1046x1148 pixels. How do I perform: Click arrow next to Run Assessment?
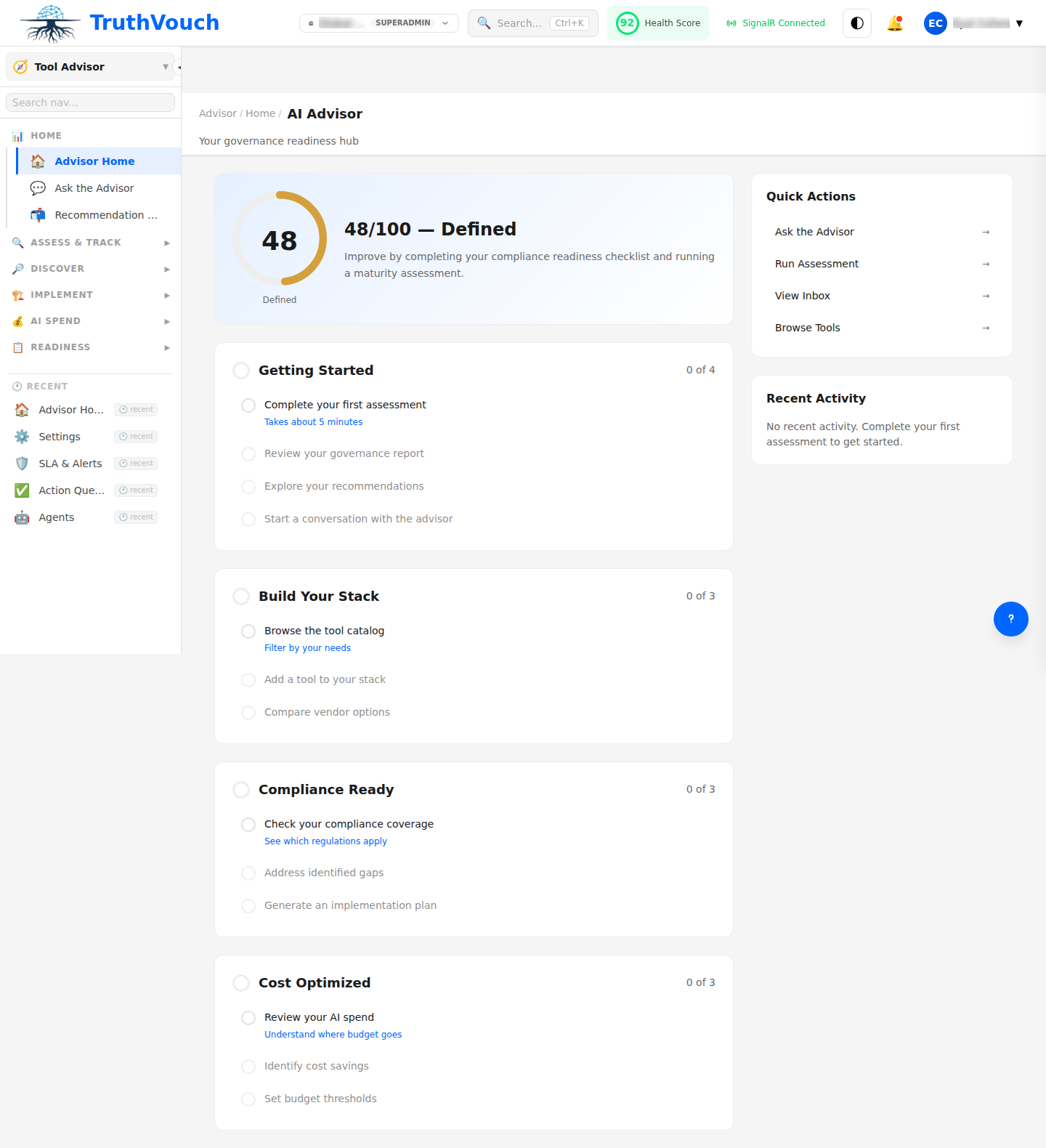click(986, 264)
